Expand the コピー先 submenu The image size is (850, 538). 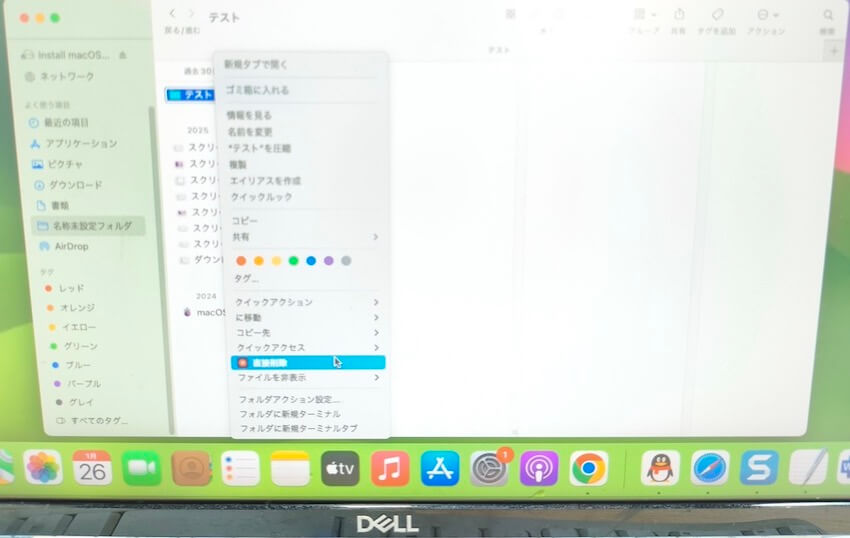[305, 332]
